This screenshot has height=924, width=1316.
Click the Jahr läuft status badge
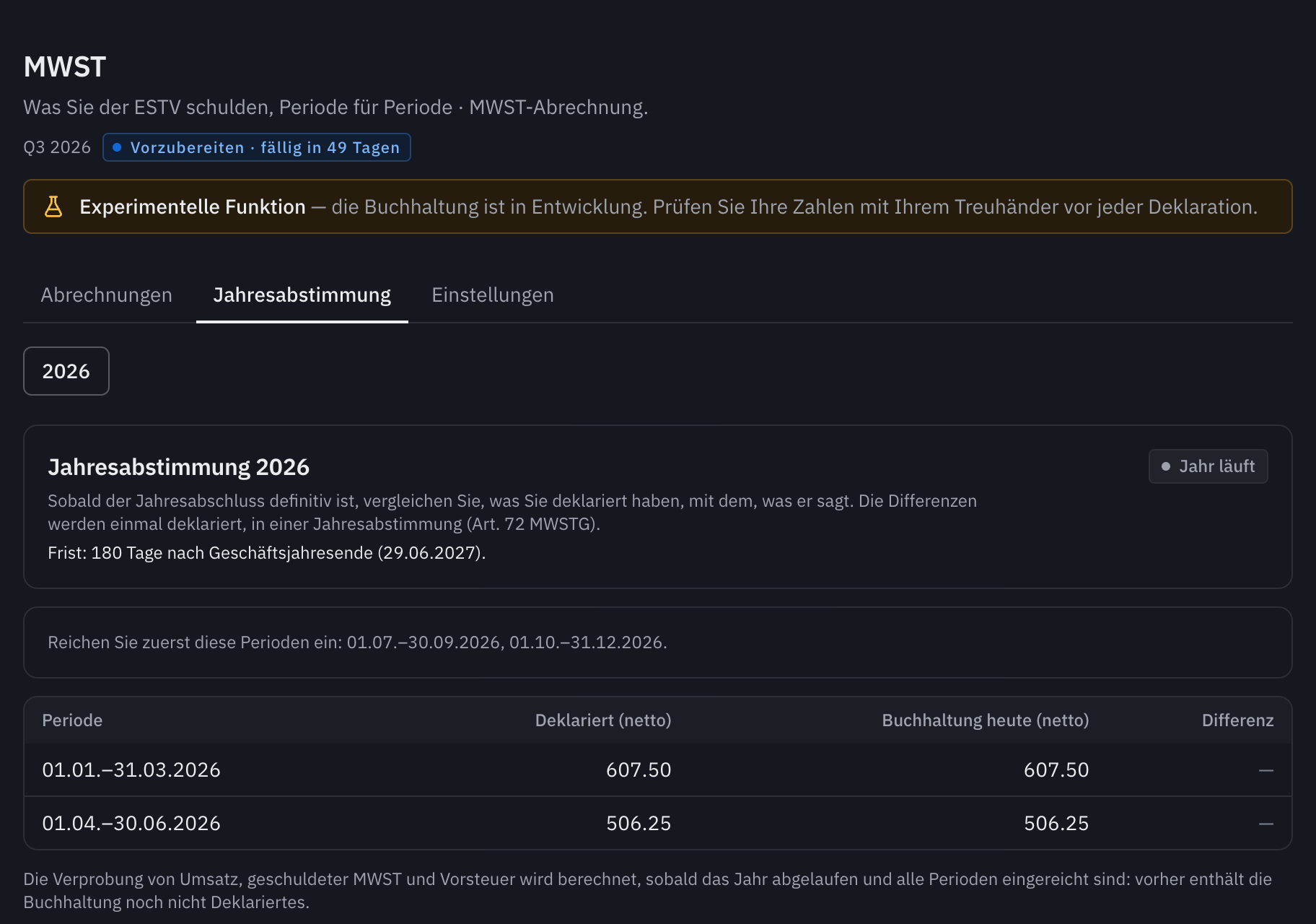click(1208, 466)
